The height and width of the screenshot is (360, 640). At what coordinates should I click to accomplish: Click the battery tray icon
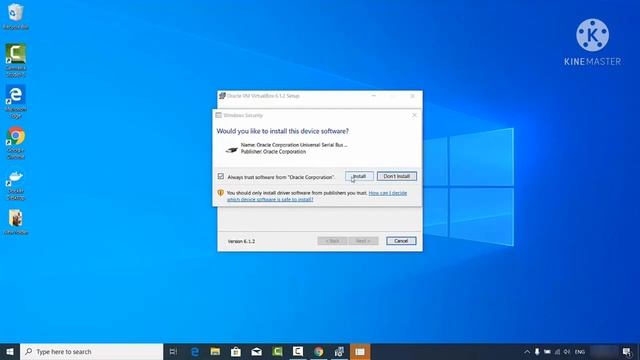[x=547, y=351]
